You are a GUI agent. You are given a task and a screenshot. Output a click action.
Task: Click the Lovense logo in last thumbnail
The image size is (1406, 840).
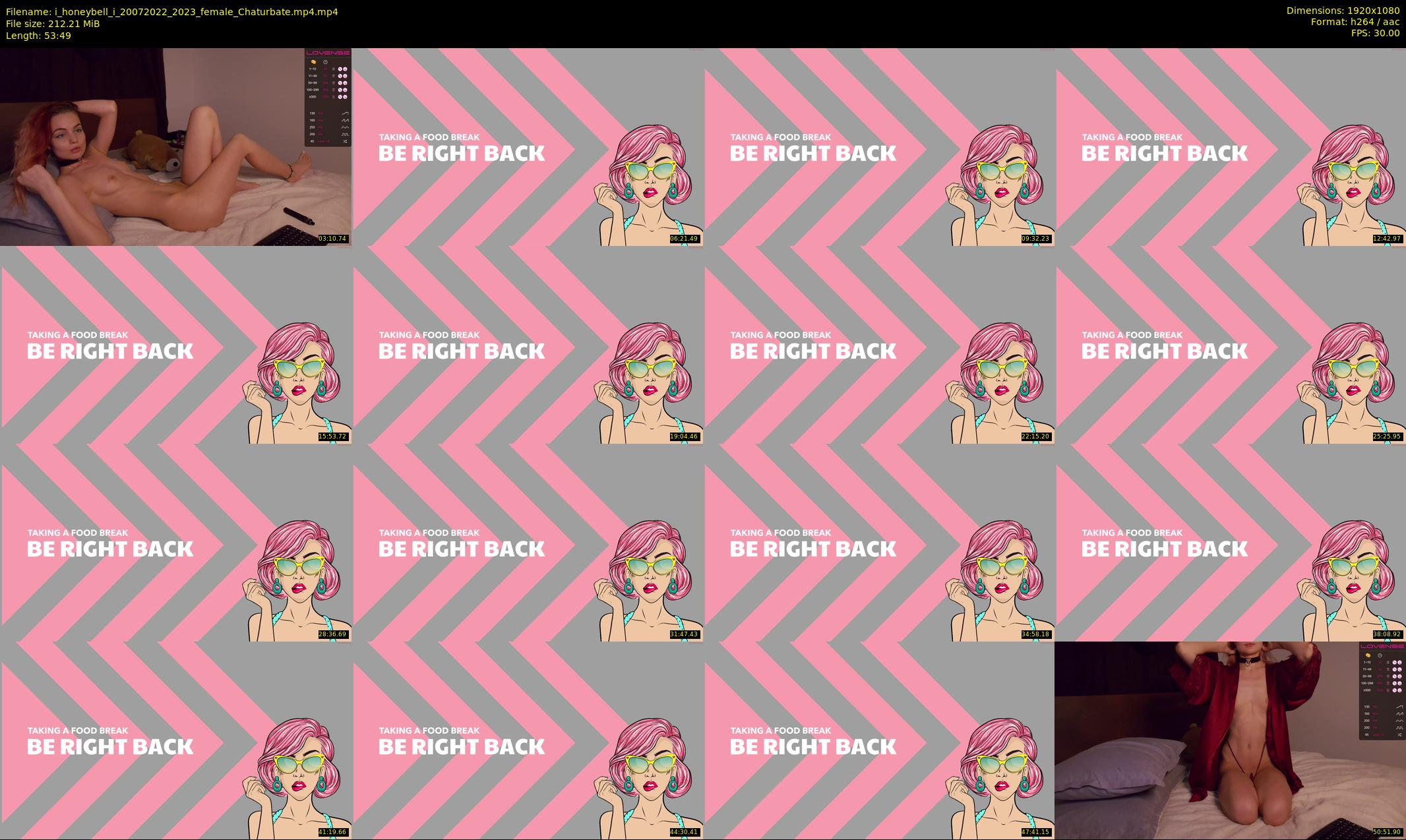coord(1382,646)
